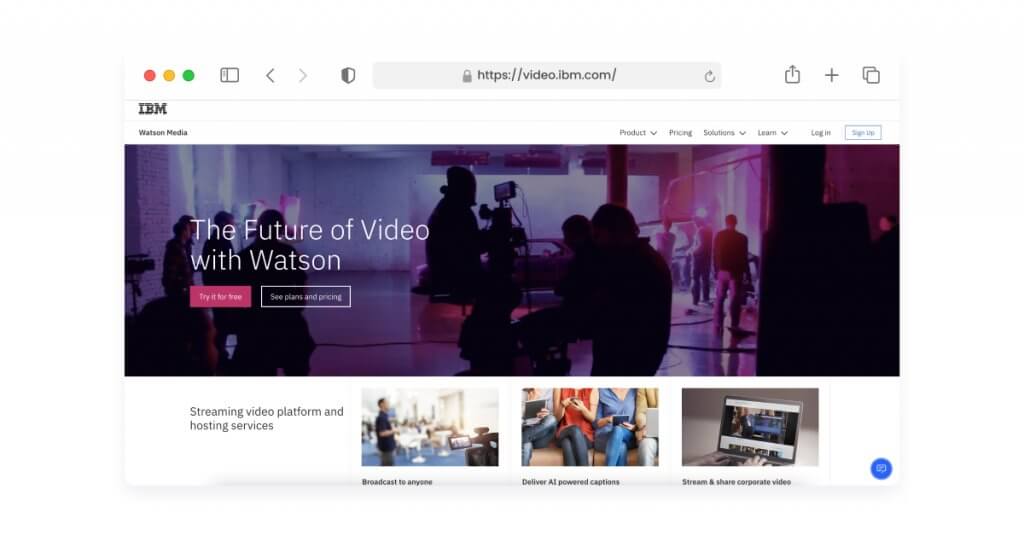The width and height of the screenshot is (1024, 536).
Task: Open the Pricing nav link
Action: coord(680,133)
